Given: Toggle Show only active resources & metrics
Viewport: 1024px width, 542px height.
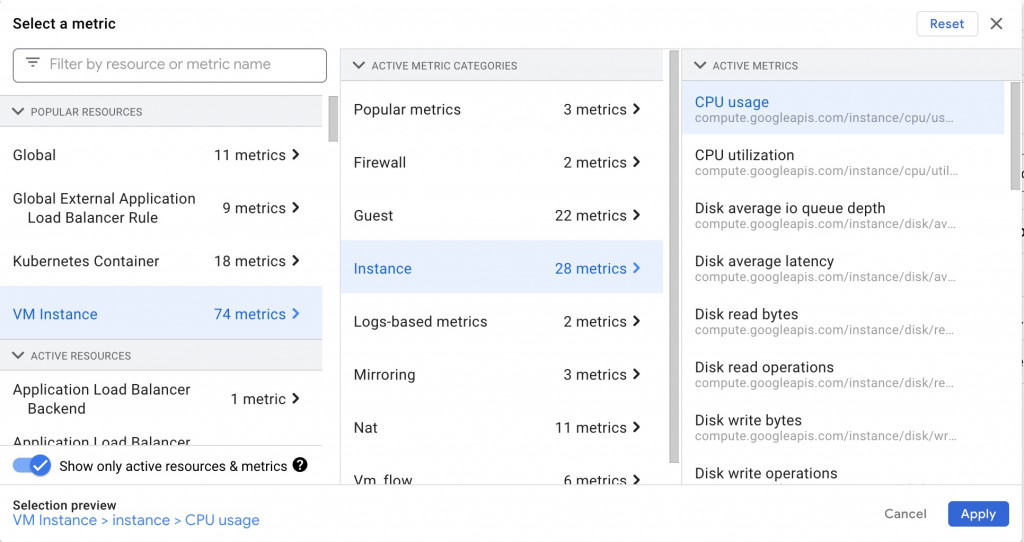Looking at the screenshot, I should point(32,465).
